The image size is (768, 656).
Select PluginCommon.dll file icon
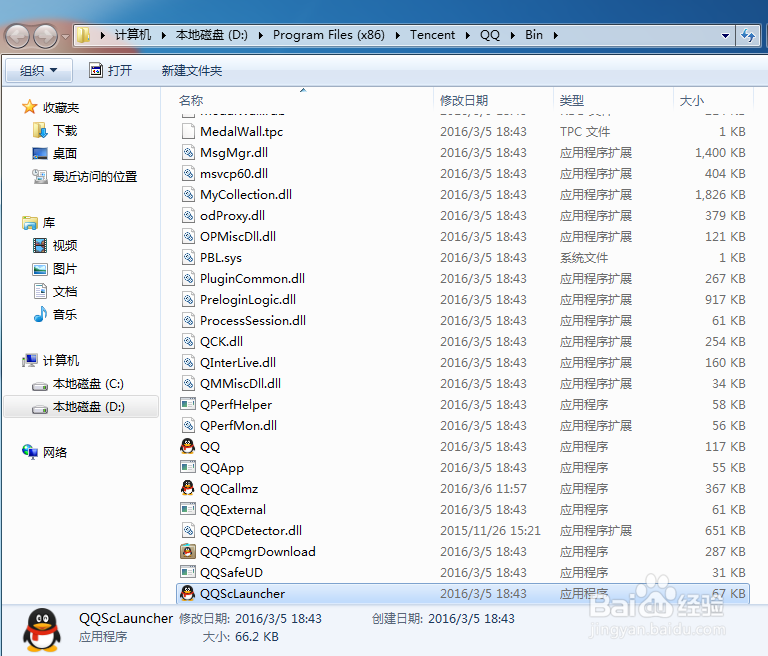(188, 279)
